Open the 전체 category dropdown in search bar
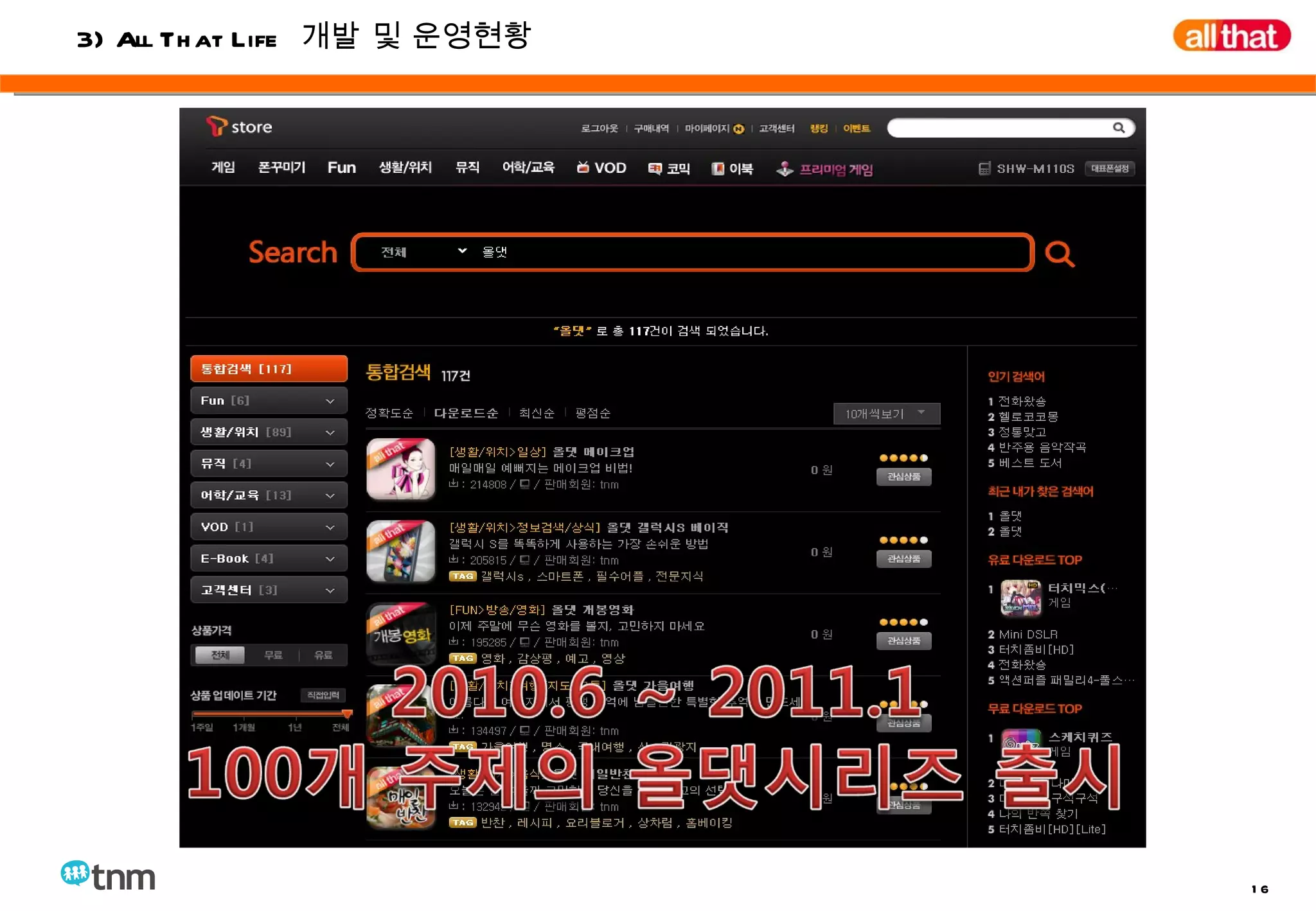This screenshot has width=1316, height=911. tap(423, 252)
